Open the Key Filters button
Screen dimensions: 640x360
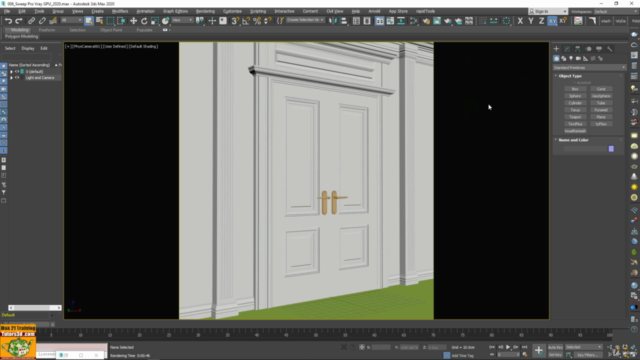click(x=587, y=355)
